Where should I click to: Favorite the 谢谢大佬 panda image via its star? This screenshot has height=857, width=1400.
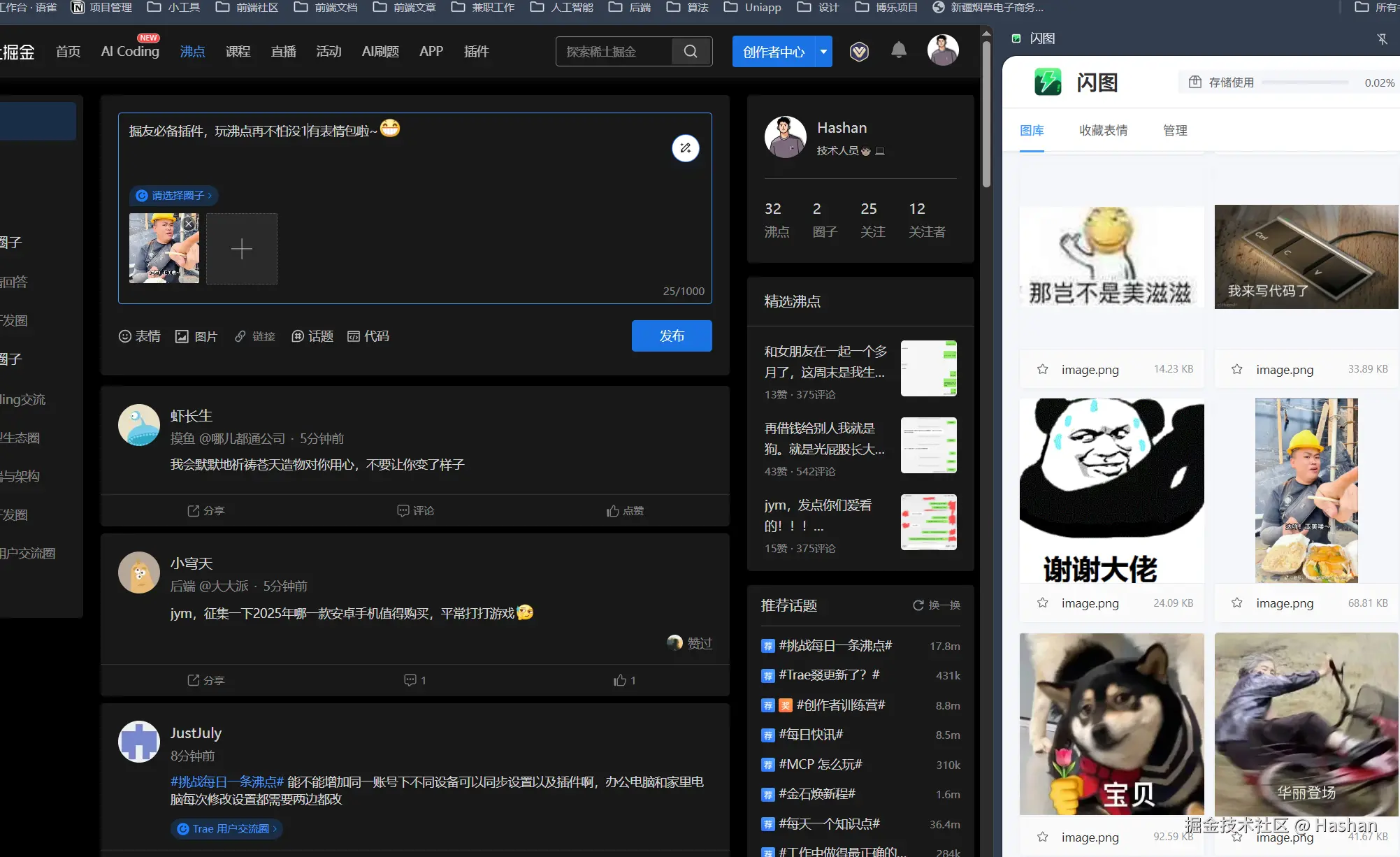(x=1041, y=603)
